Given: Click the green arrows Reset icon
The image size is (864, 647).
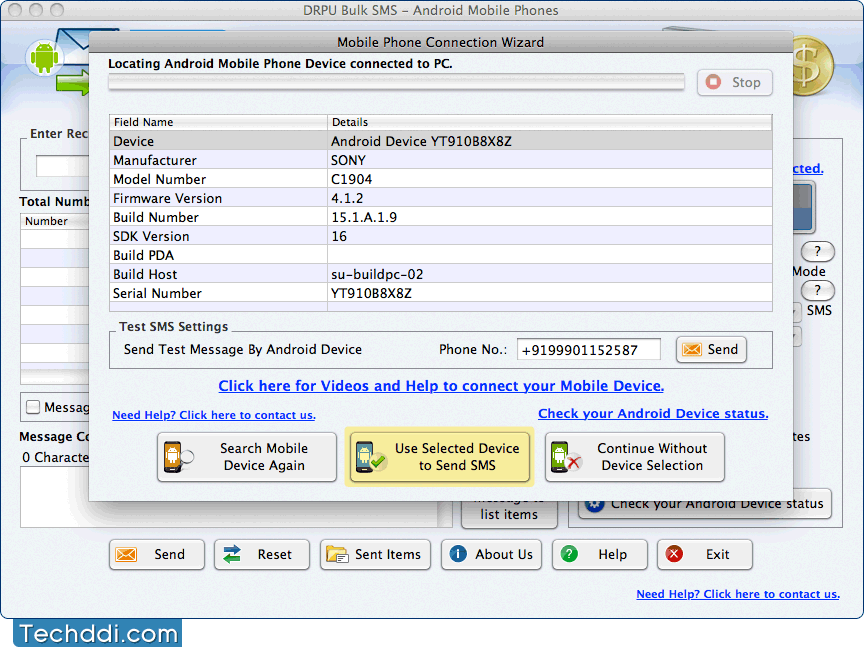Looking at the screenshot, I should point(232,554).
